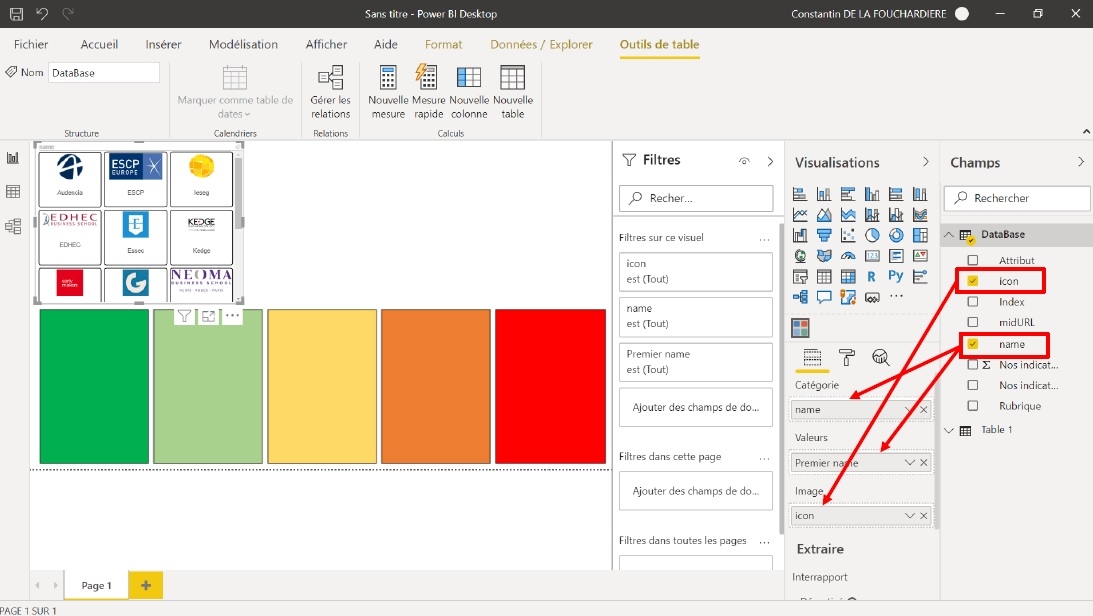The image size is (1093, 616).
Task: Choose the slicer visualization icon
Action: tap(800, 277)
